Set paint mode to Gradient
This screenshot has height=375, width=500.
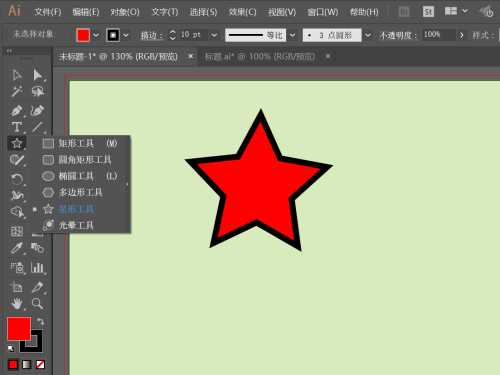(26, 364)
